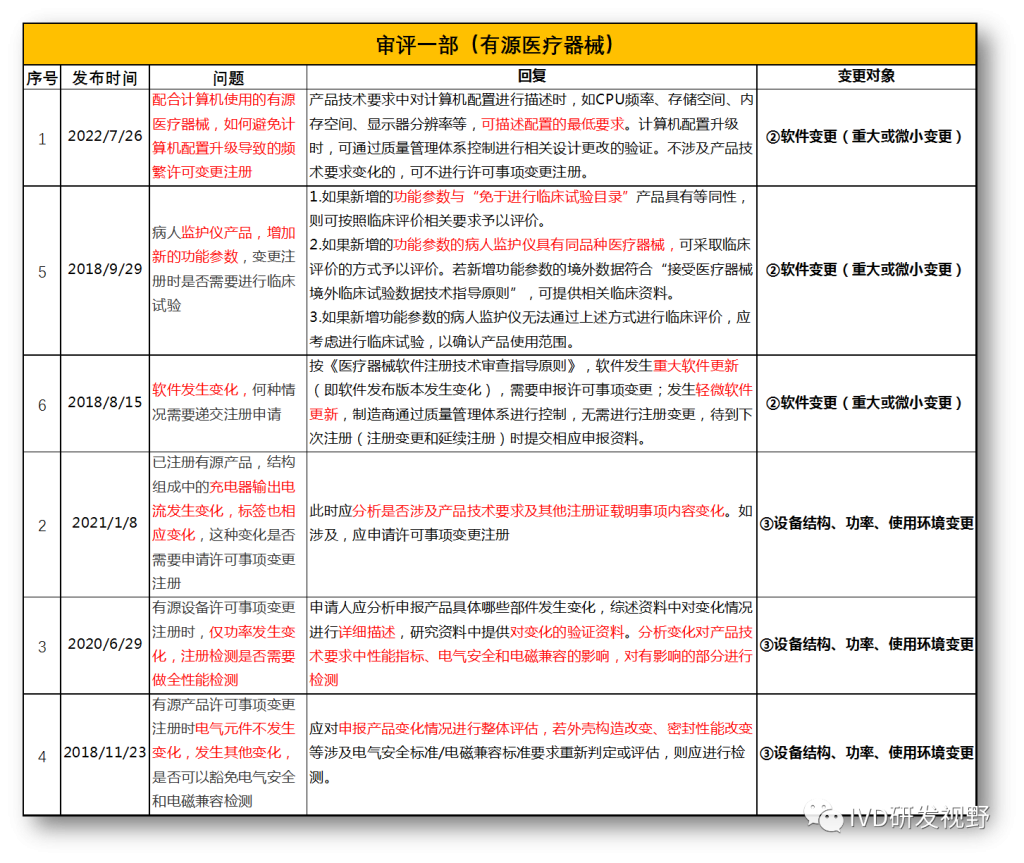Select the 问题 column header
1024x863 pixels.
coord(228,78)
